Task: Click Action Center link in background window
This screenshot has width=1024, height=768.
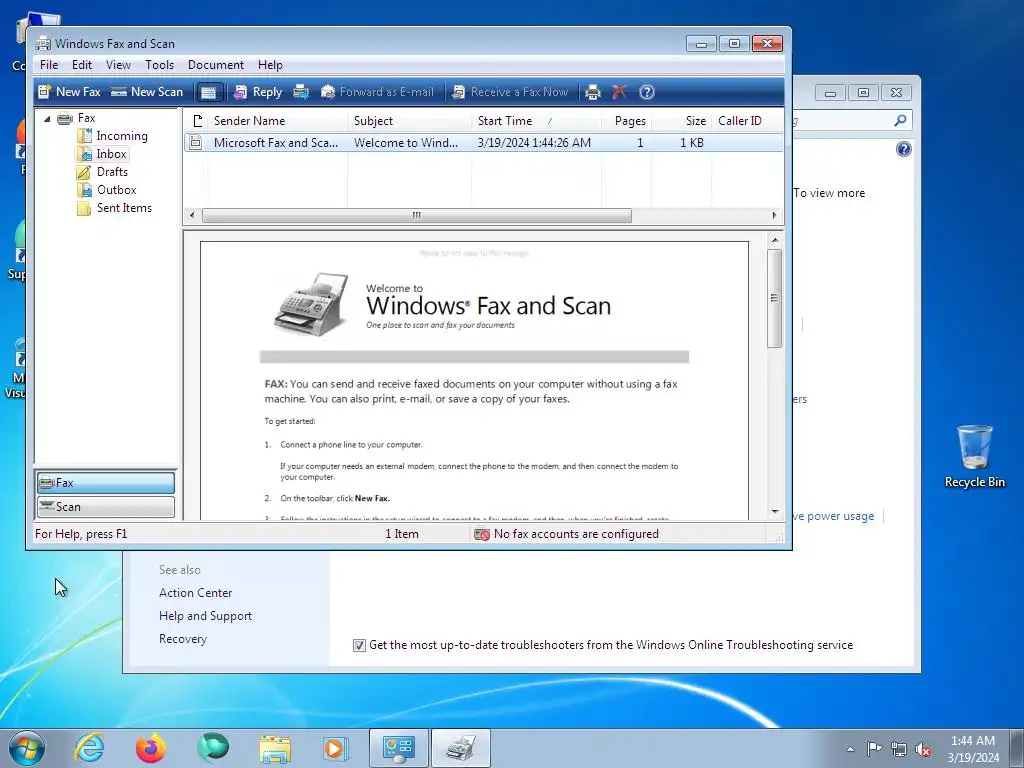Action: [195, 593]
